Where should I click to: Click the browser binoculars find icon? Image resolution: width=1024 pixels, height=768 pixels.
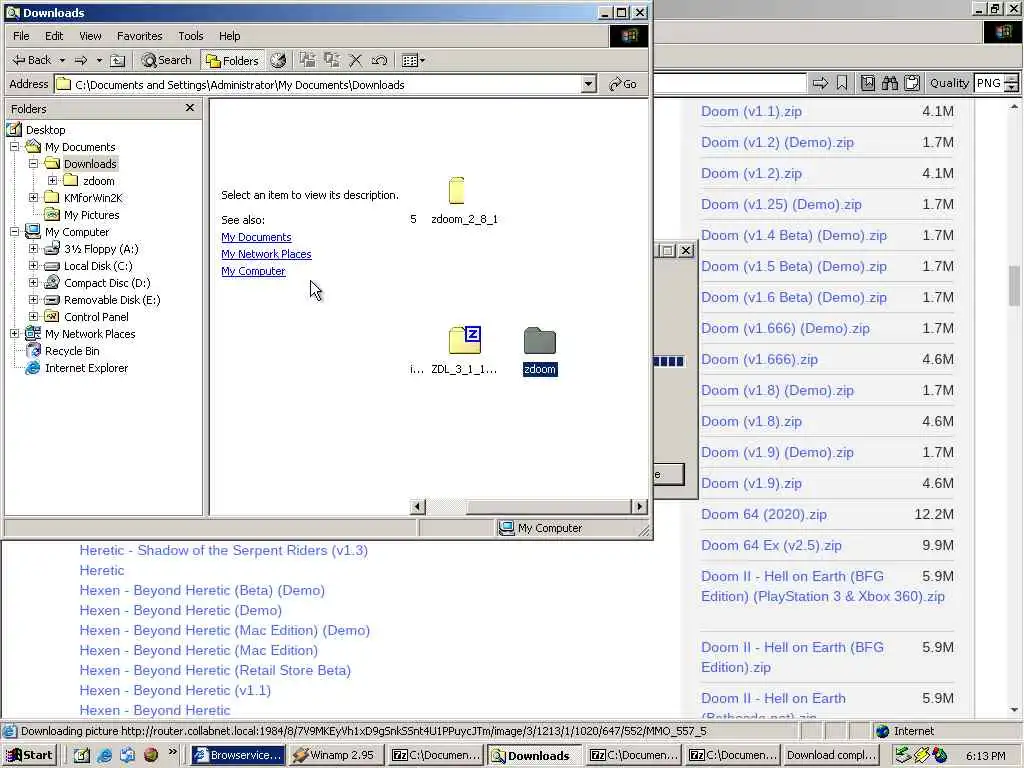(x=889, y=83)
